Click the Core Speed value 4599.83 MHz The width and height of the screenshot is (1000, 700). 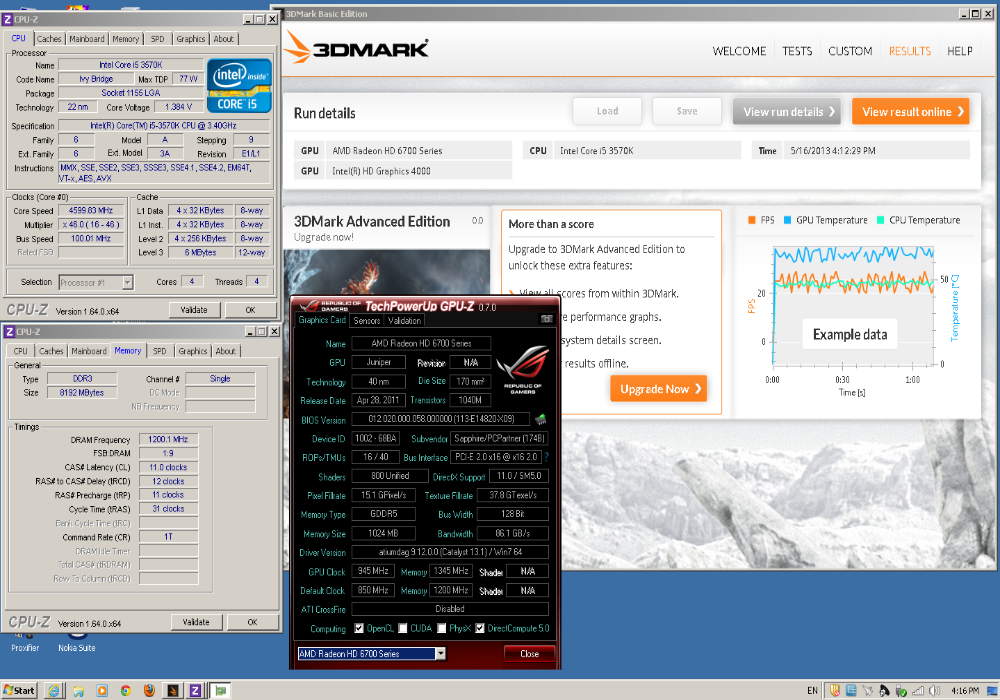(91, 210)
